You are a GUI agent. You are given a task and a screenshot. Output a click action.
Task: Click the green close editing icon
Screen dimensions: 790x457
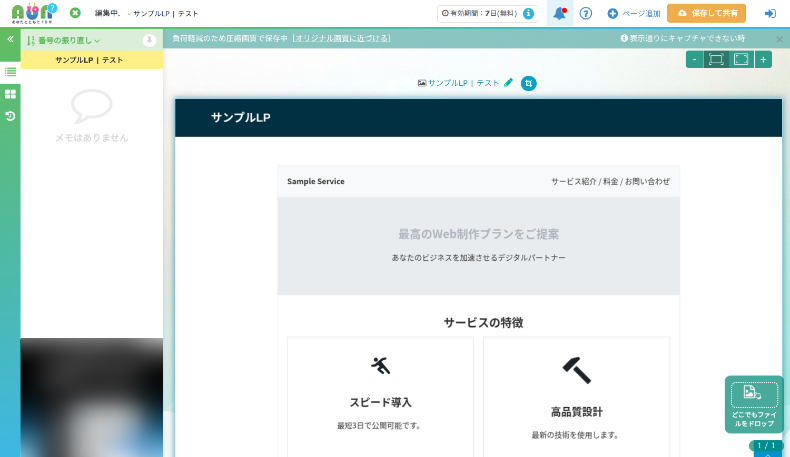75,13
